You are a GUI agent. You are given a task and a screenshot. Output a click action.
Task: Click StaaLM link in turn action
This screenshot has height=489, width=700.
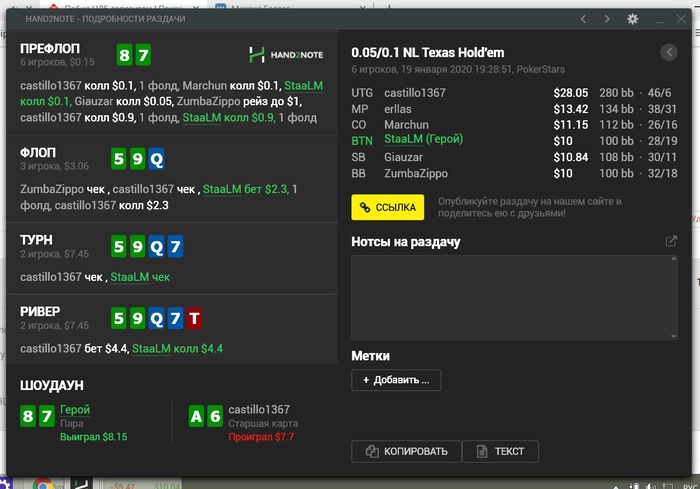(x=129, y=277)
